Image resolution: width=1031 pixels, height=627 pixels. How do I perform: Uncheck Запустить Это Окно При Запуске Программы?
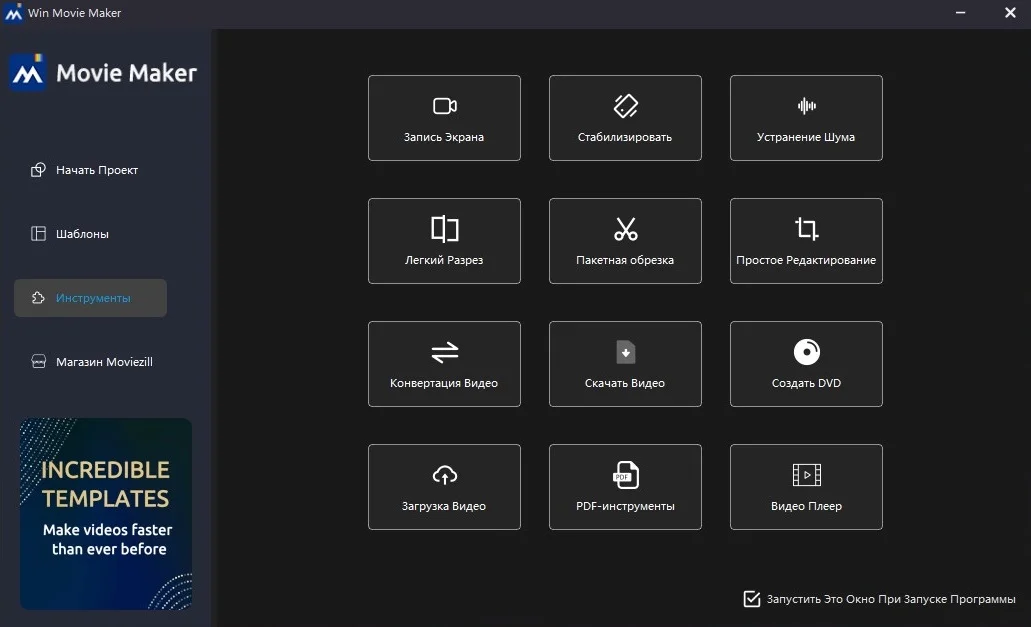pos(752,599)
